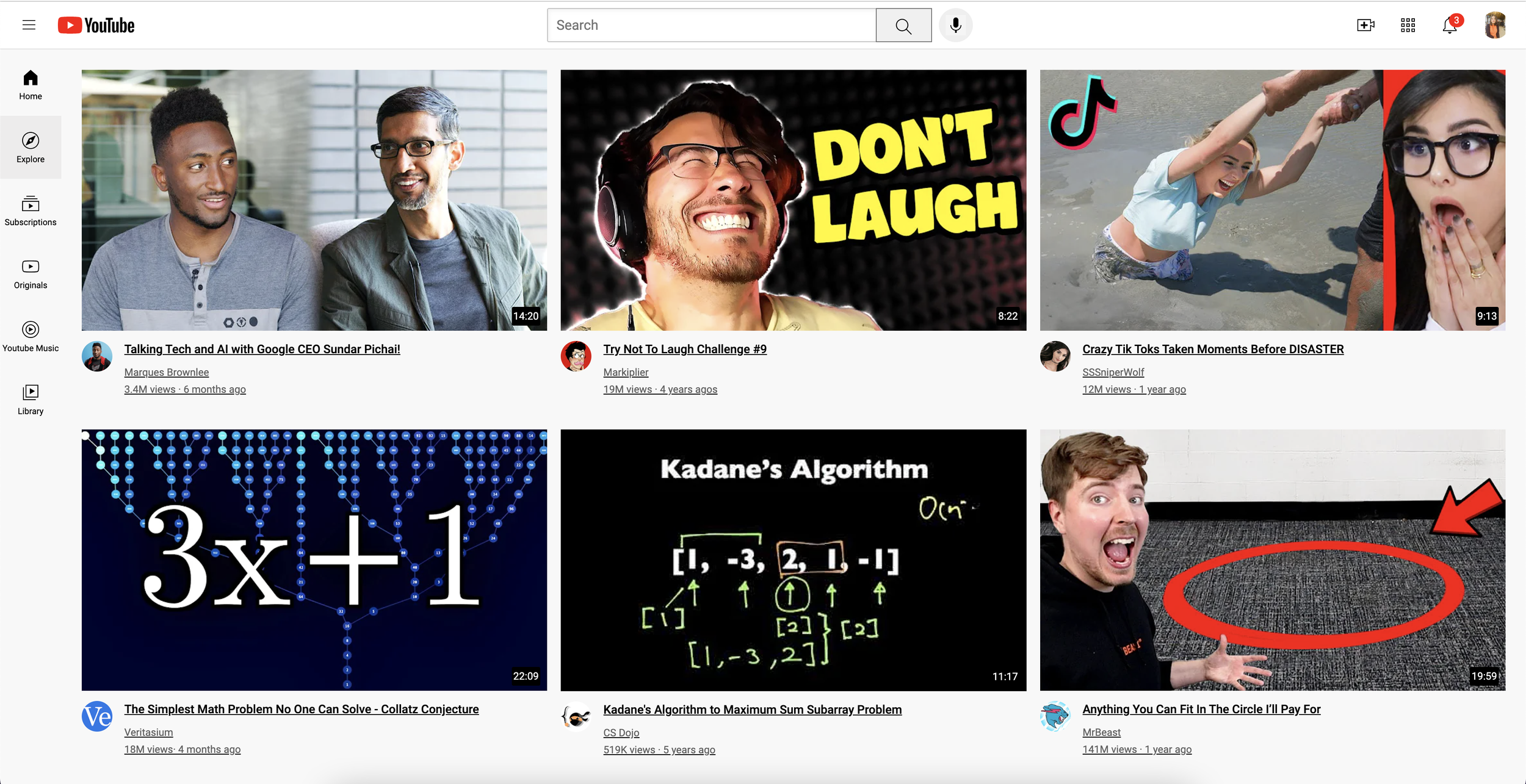Open the create video icon
The width and height of the screenshot is (1526, 784).
click(x=1365, y=25)
